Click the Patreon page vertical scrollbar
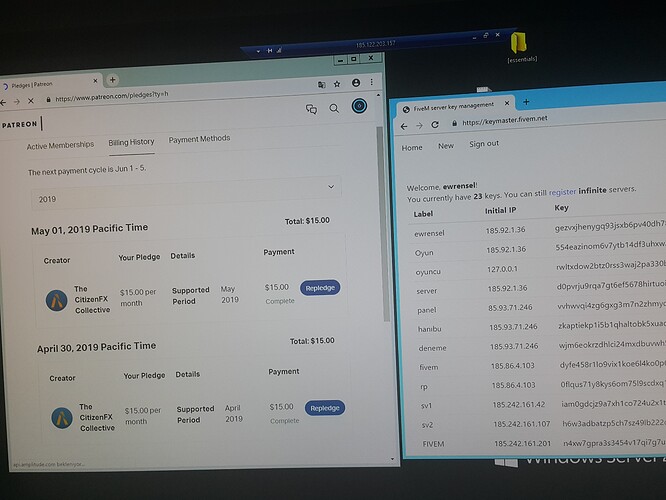 [x=381, y=224]
